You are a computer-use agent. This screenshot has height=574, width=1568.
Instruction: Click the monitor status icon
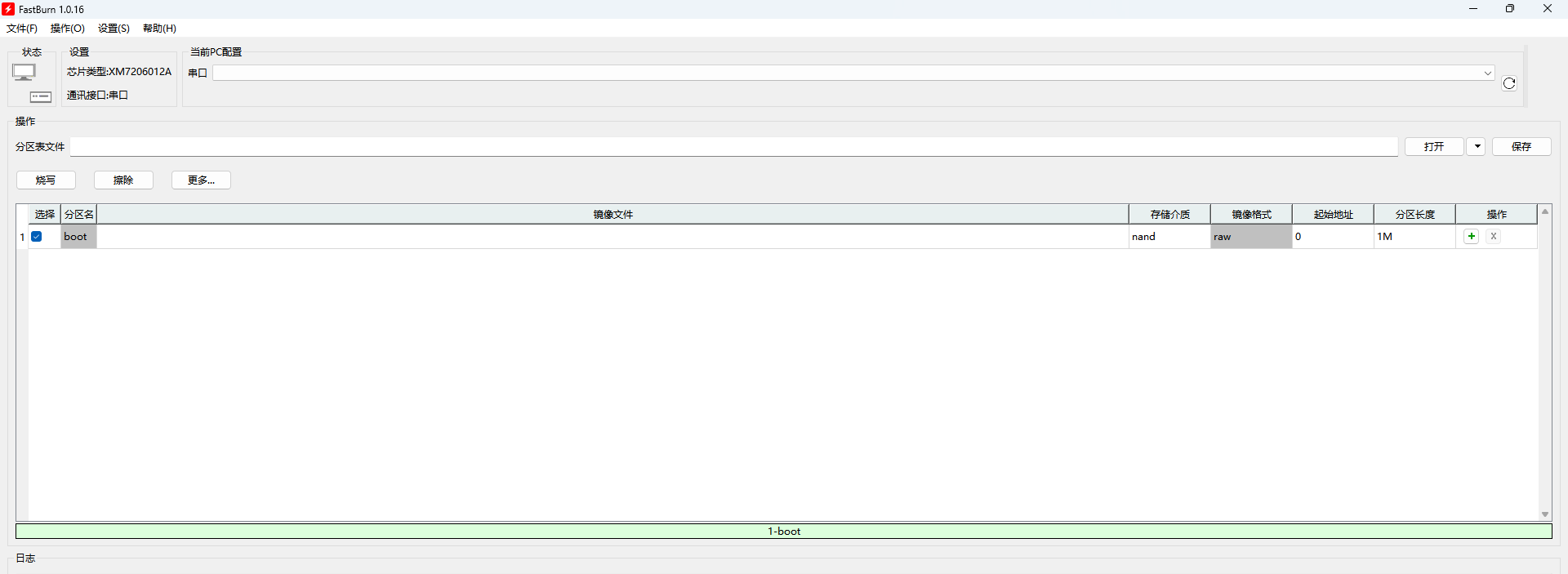(24, 72)
